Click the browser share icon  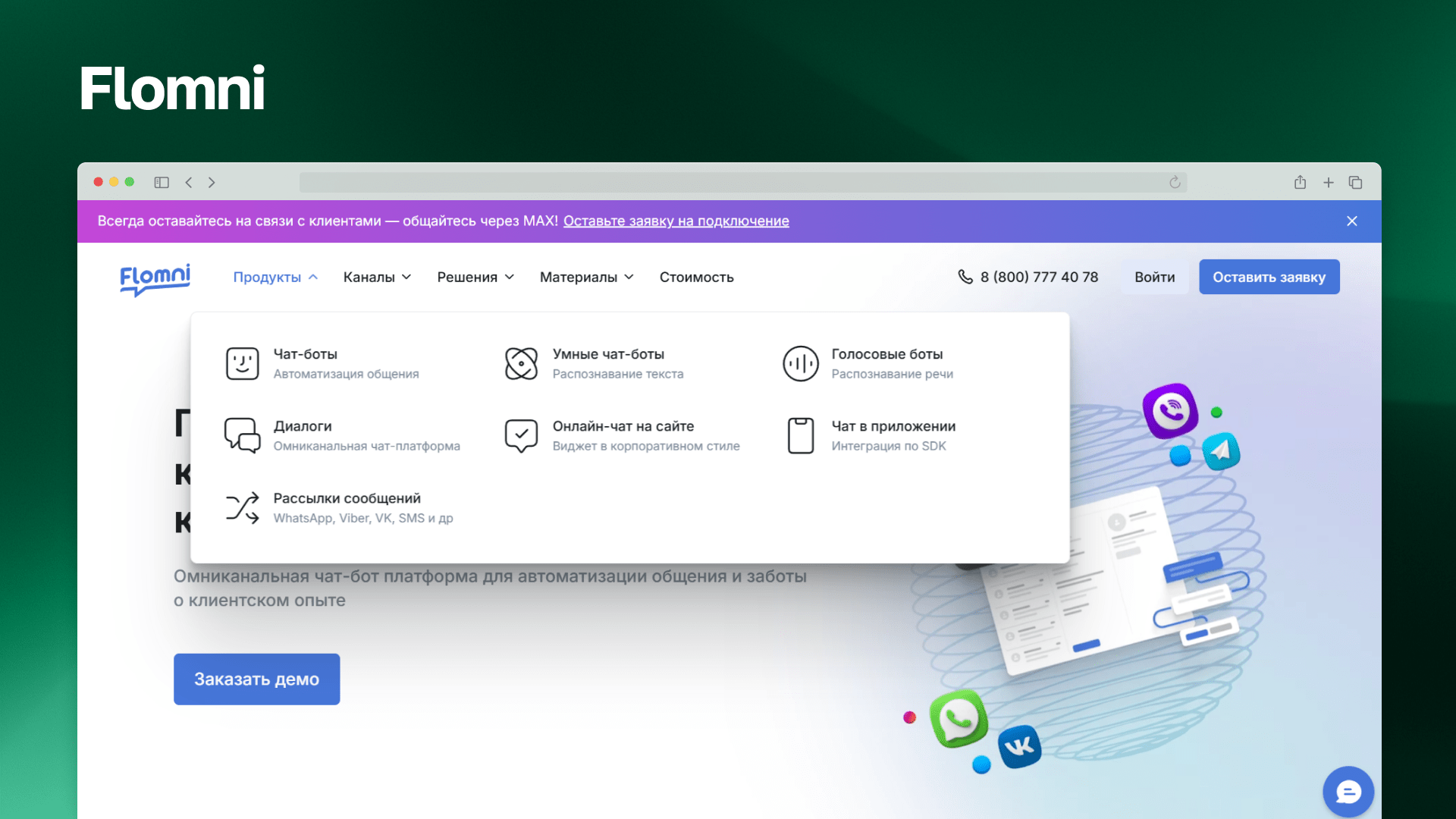tap(1300, 182)
